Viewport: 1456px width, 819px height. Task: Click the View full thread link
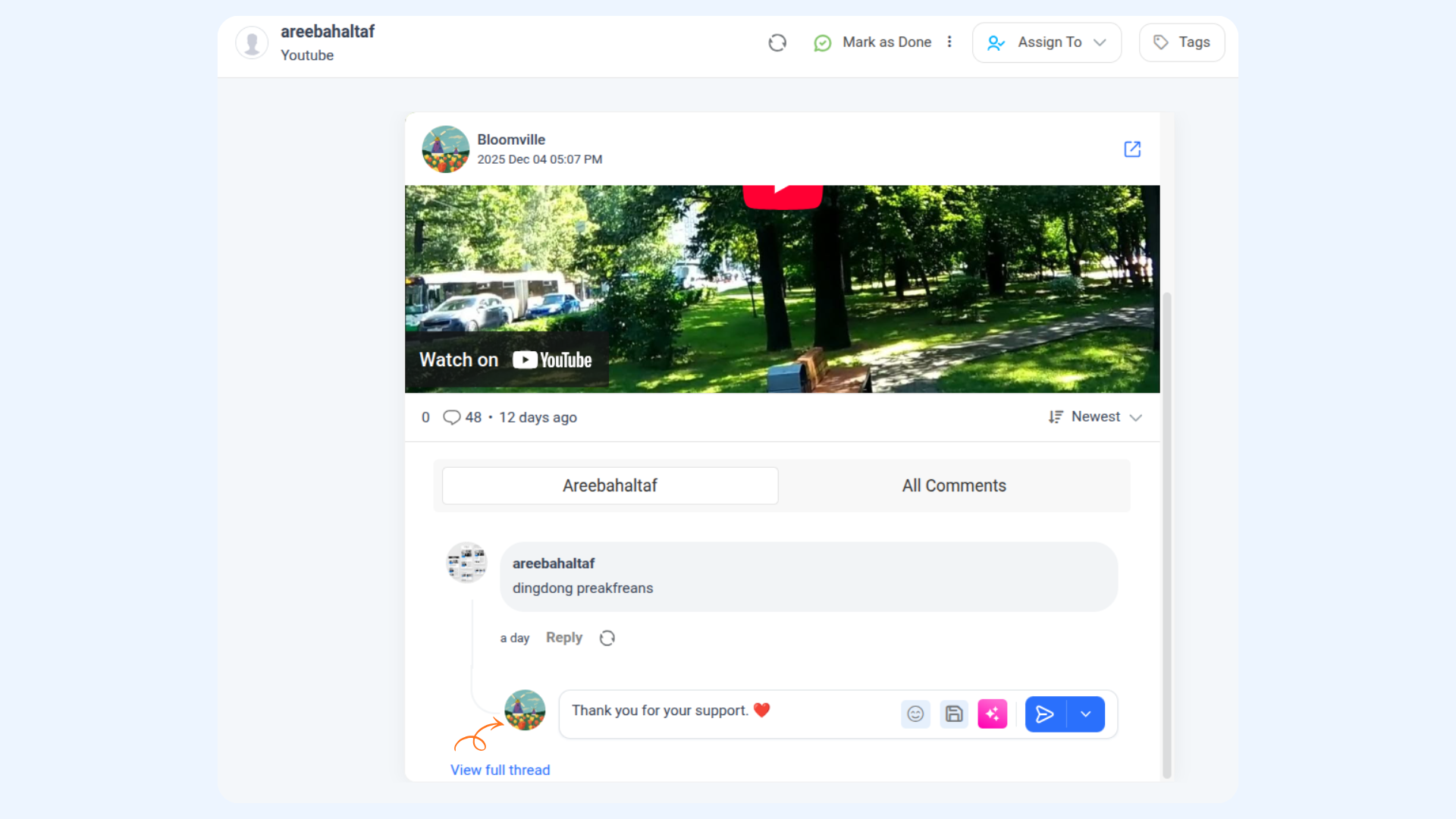pyautogui.click(x=500, y=770)
